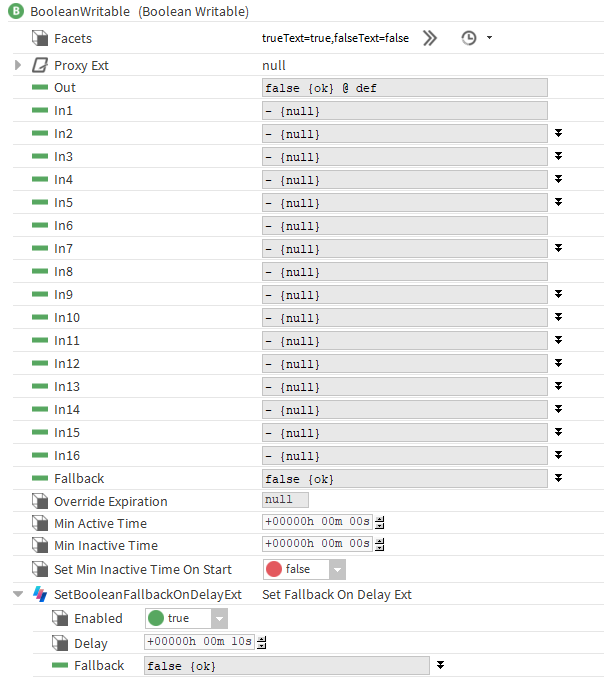The image size is (604, 687).
Task: Click the Min Active Time icon
Action: pos(40,523)
